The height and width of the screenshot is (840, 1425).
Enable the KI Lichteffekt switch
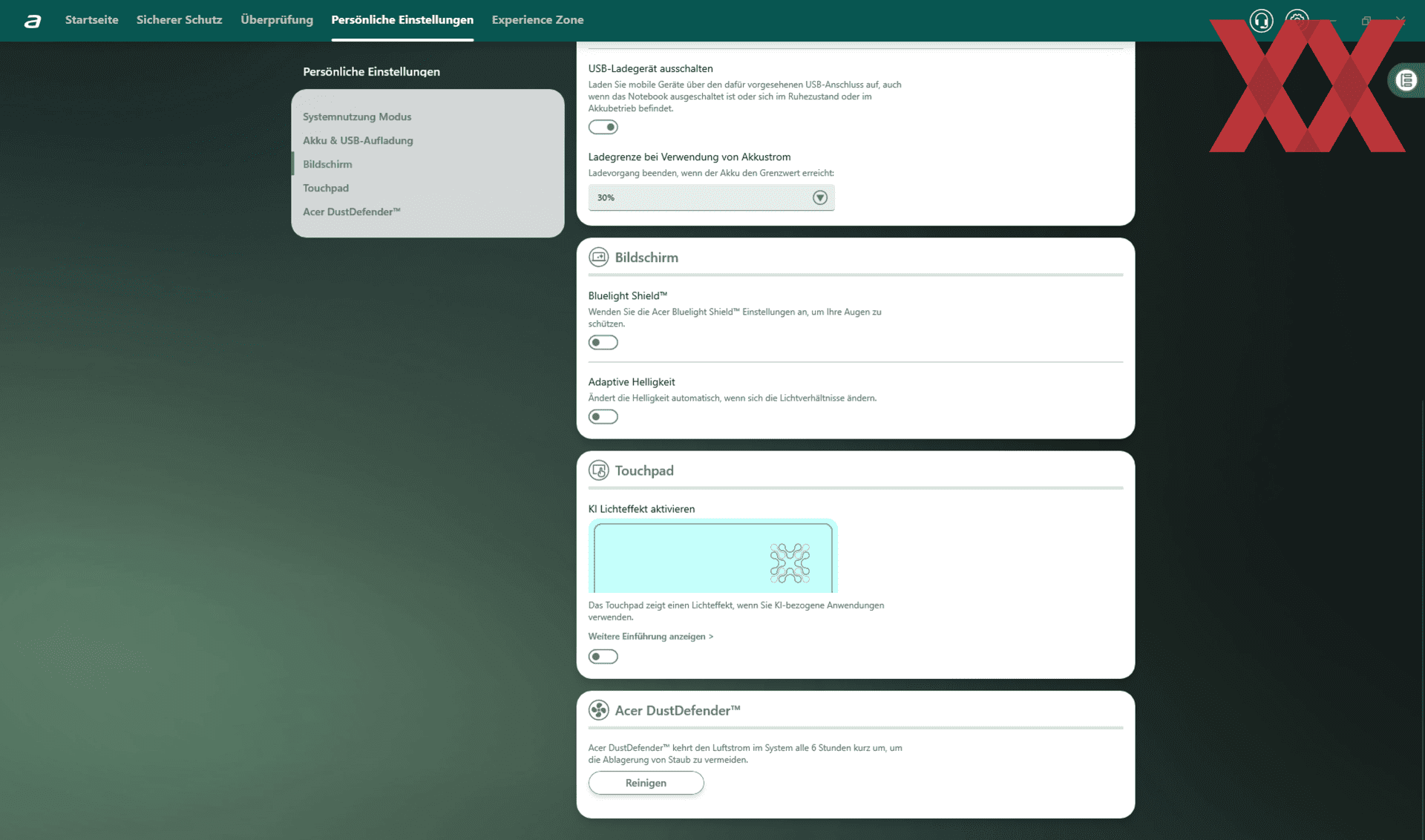[603, 656]
